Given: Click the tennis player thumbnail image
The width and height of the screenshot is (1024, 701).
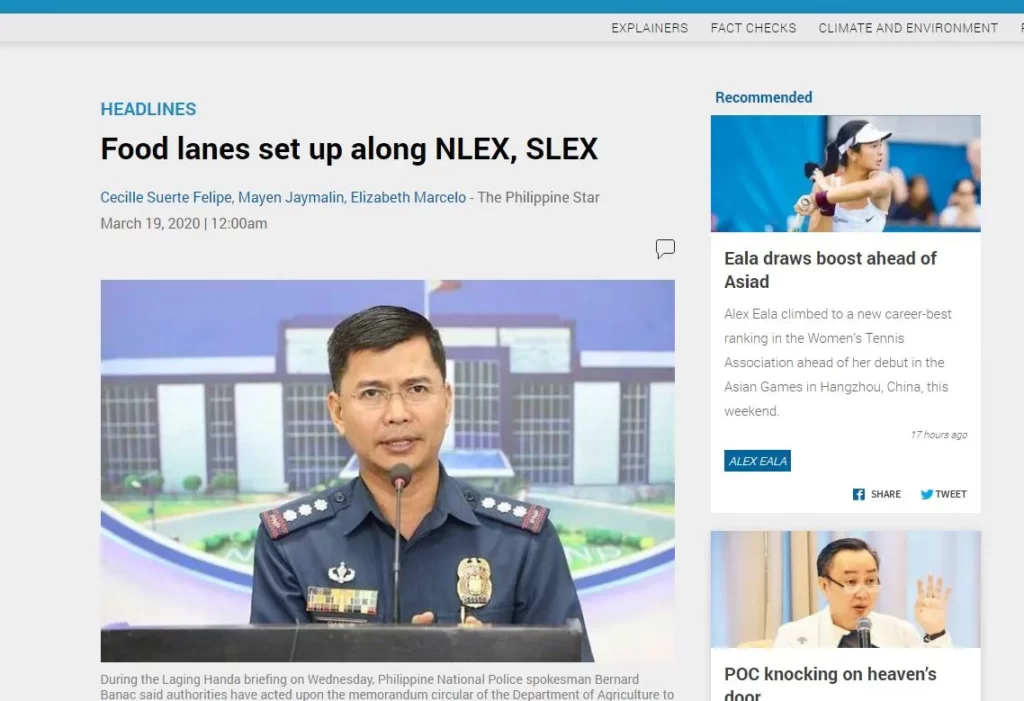Looking at the screenshot, I should point(846,174).
